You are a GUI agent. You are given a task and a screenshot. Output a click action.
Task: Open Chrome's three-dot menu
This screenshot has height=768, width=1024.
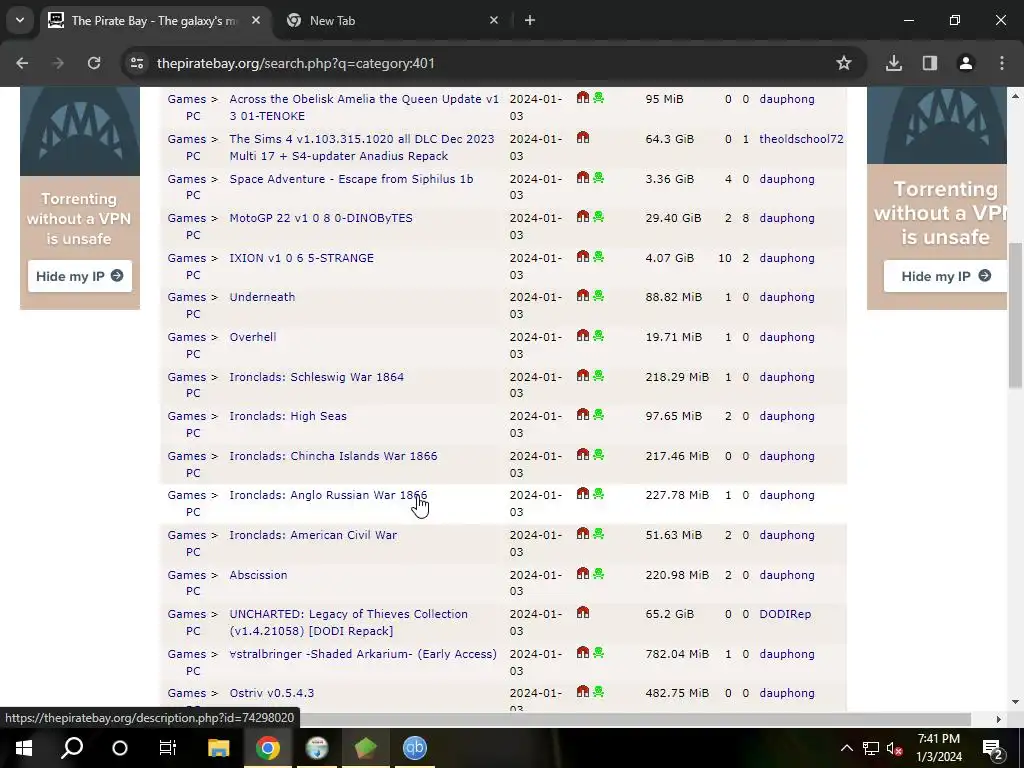[1001, 63]
